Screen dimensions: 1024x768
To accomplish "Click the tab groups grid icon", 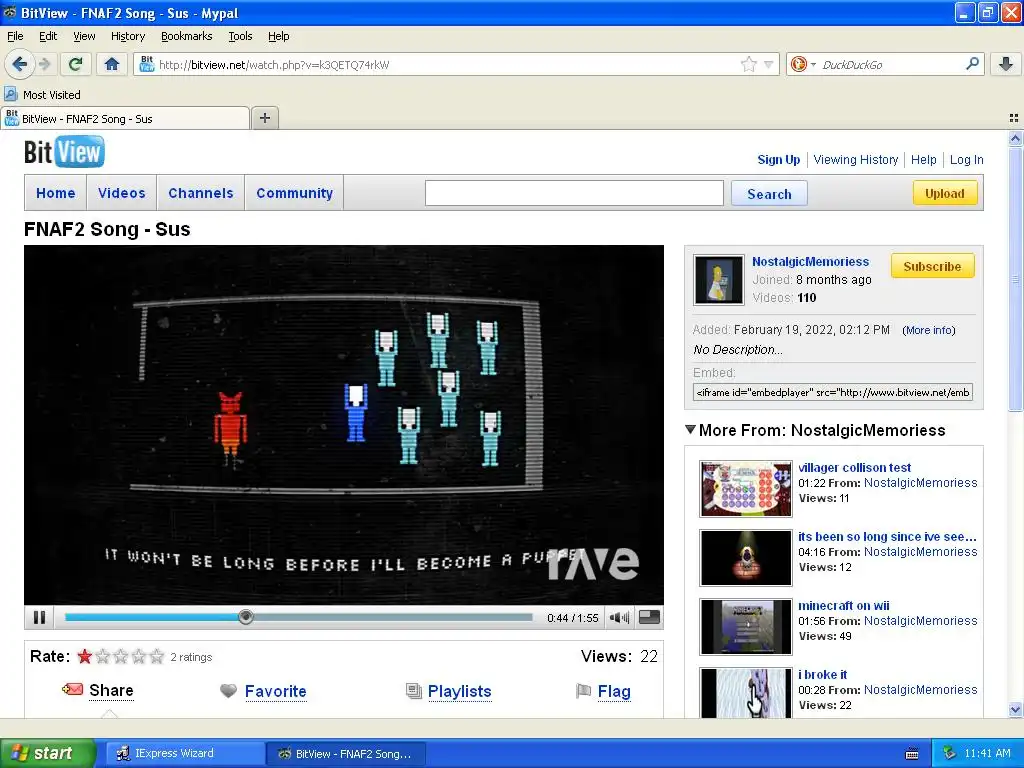I will coord(1014,118).
